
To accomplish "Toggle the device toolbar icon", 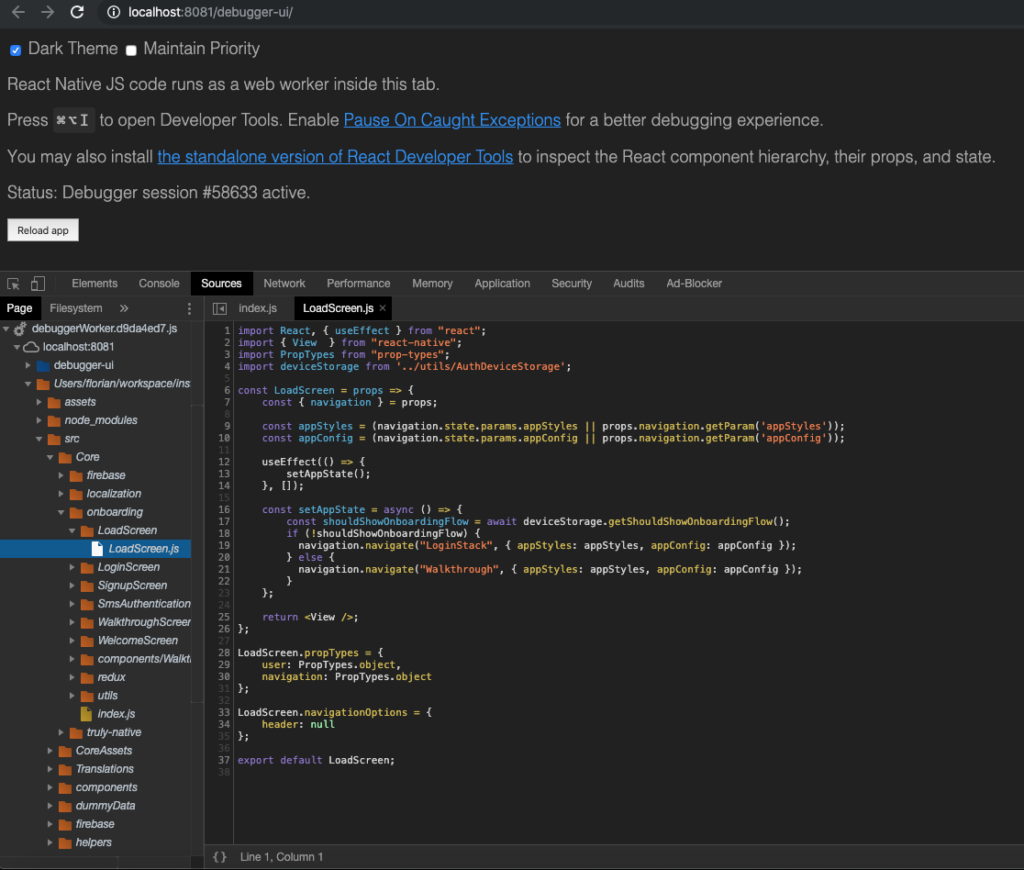I will point(37,283).
